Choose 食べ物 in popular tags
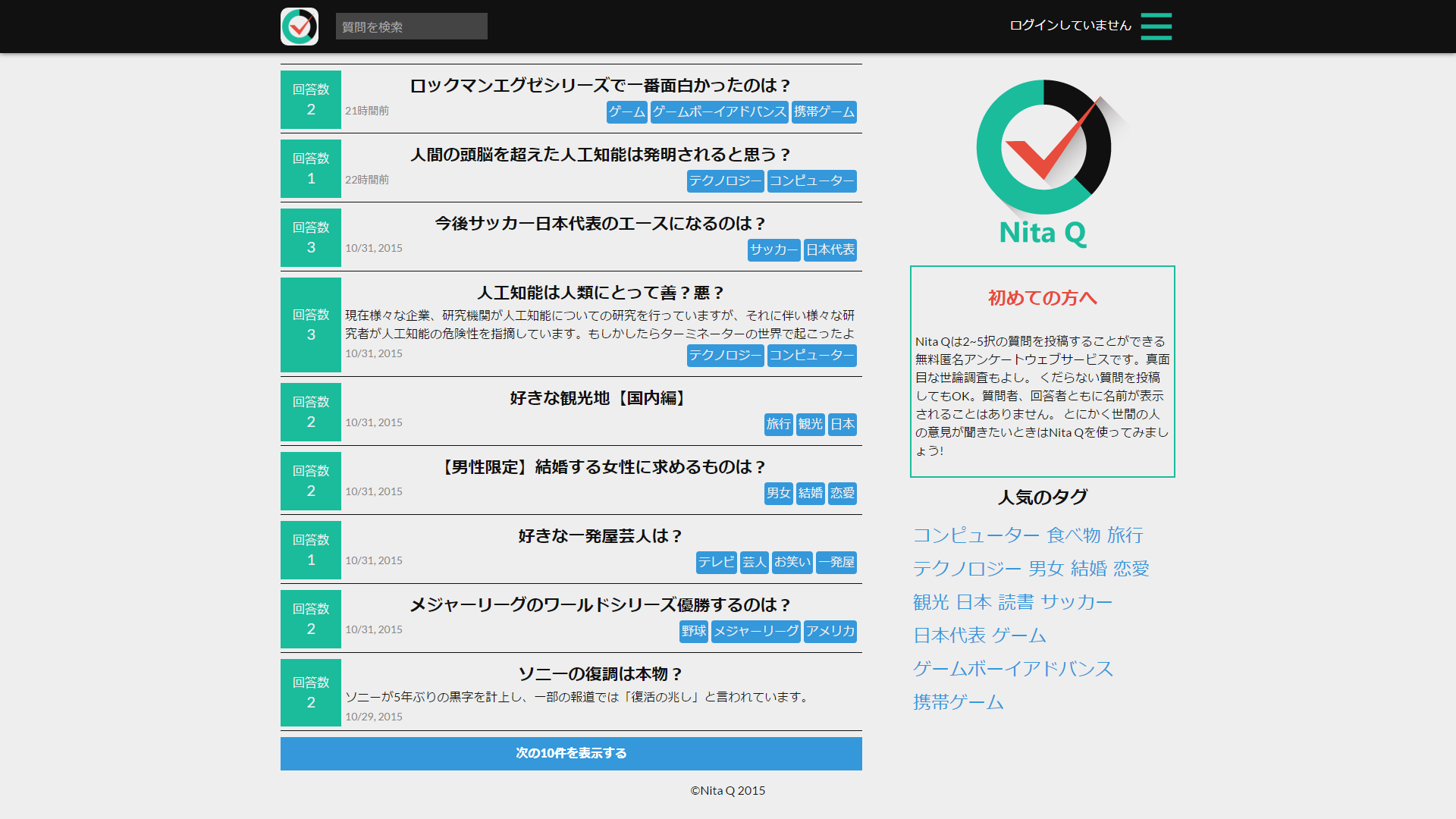This screenshot has height=819, width=1456. coord(1073,535)
